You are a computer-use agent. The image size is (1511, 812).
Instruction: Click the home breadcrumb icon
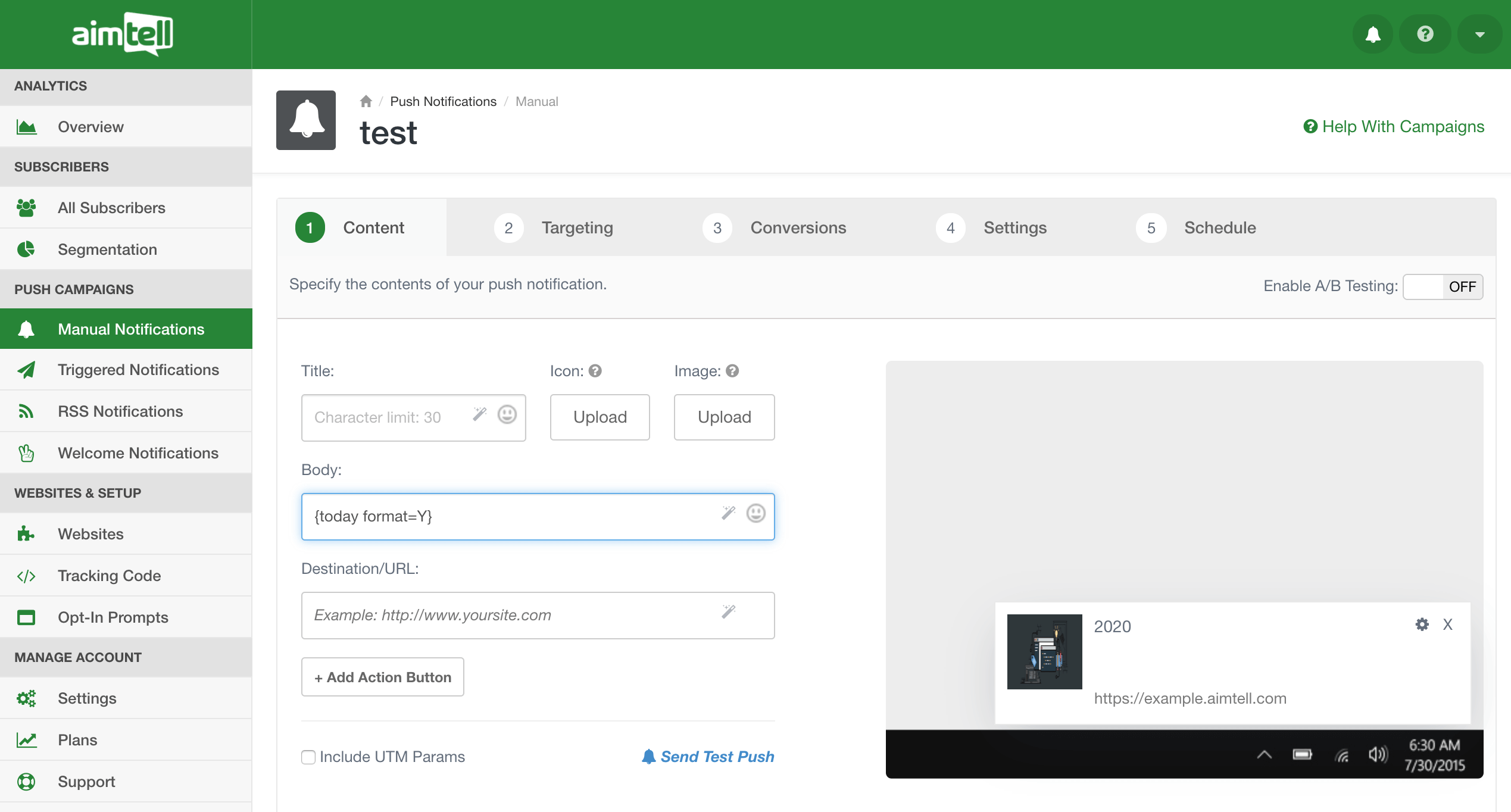point(366,101)
